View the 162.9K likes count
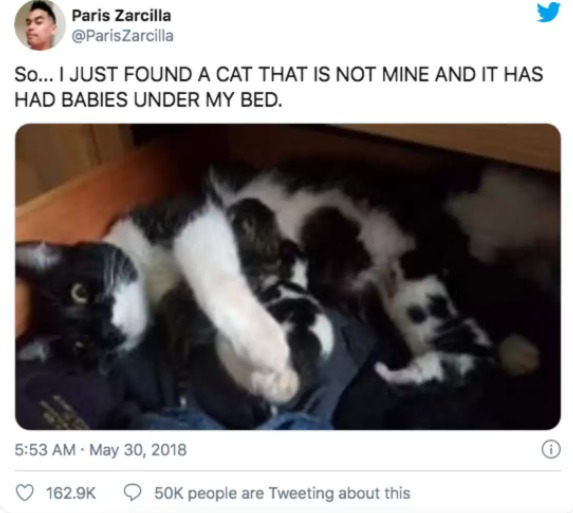Image resolution: width=573 pixels, height=513 pixels. pyautogui.click(x=71, y=493)
